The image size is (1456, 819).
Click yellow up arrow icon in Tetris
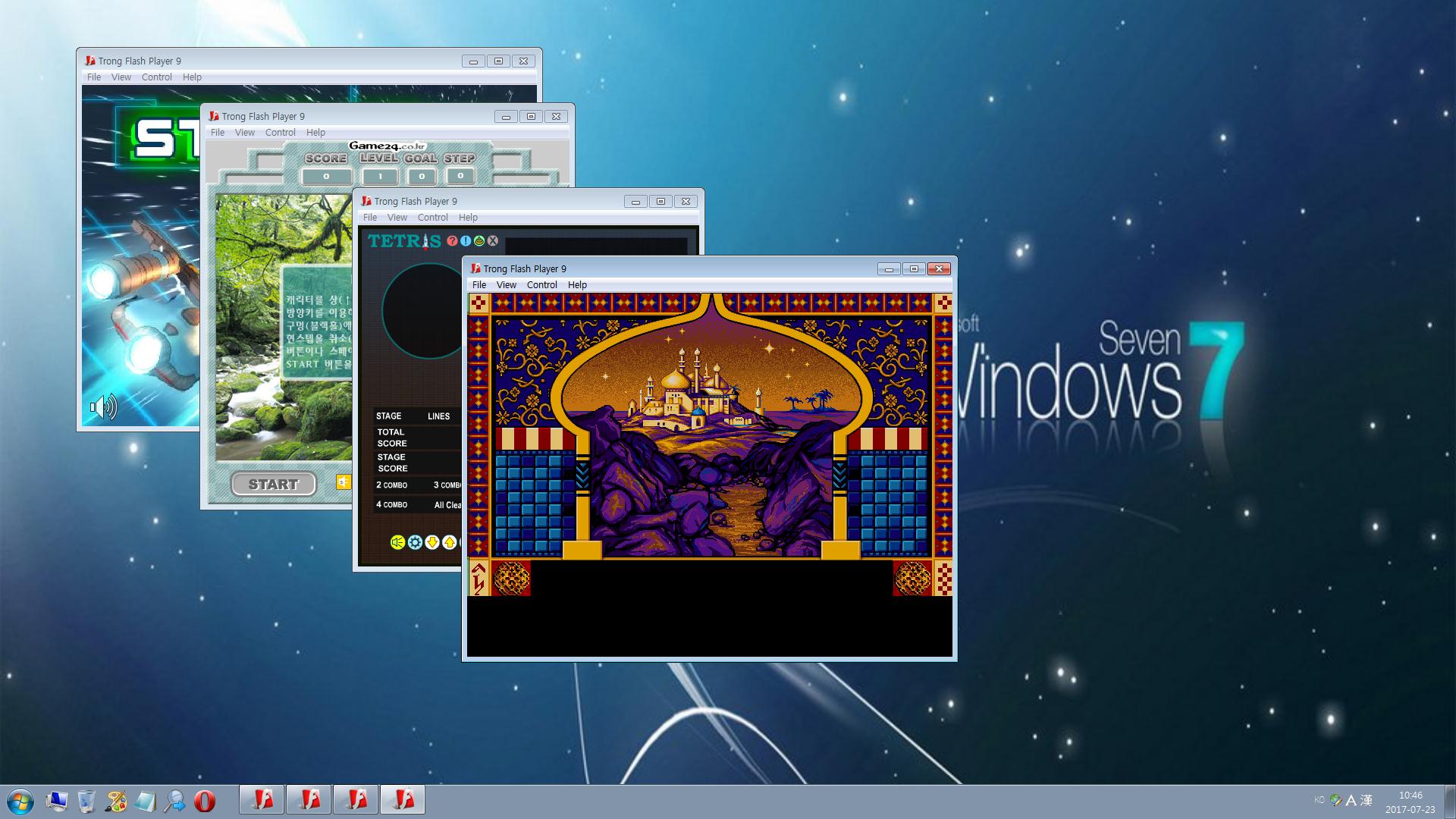(450, 541)
